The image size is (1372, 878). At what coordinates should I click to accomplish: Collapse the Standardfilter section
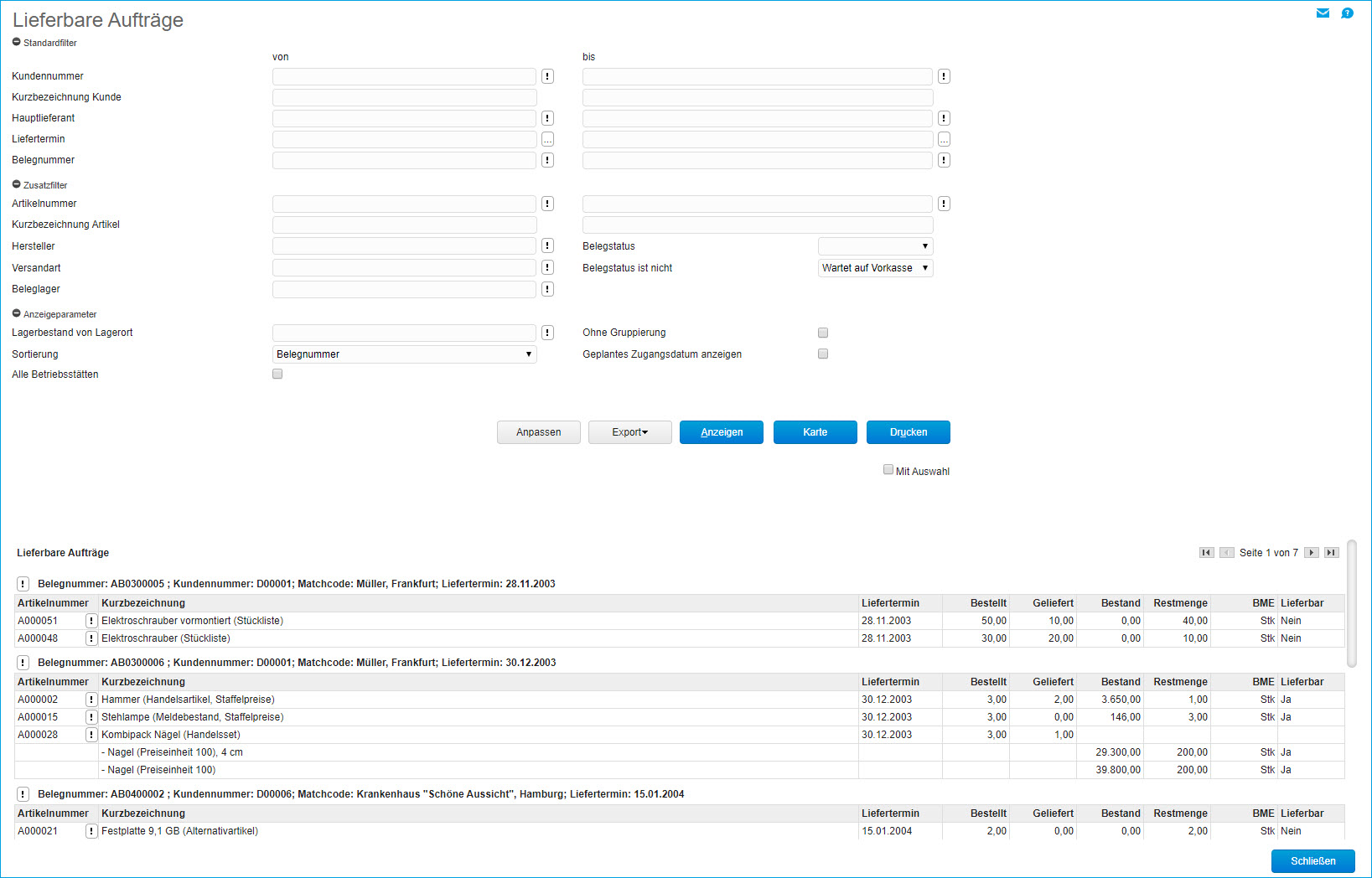tap(17, 42)
